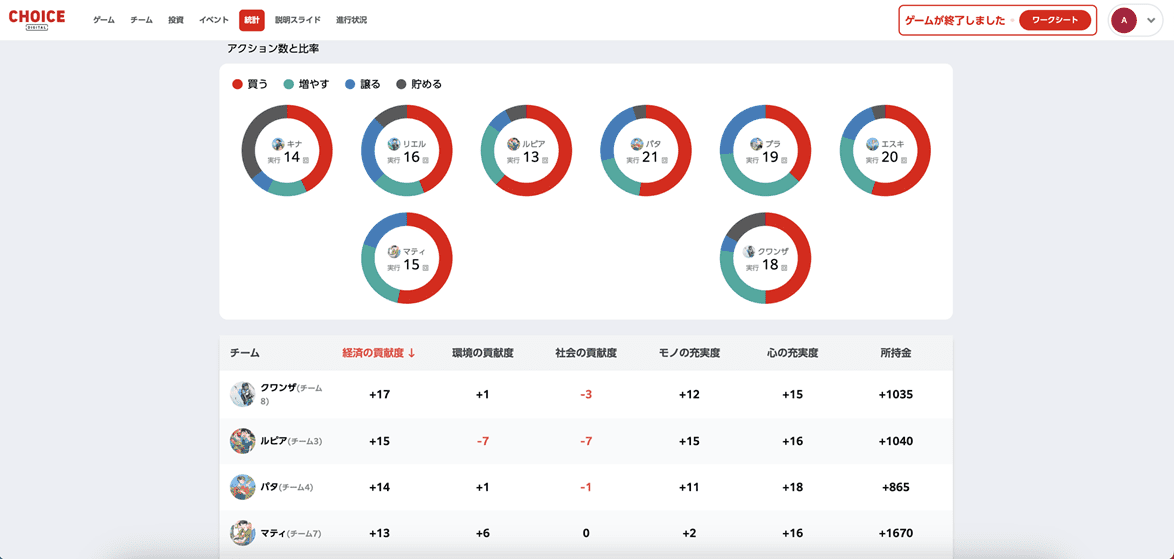Switch to the 進行状況 tab

pyautogui.click(x=351, y=20)
